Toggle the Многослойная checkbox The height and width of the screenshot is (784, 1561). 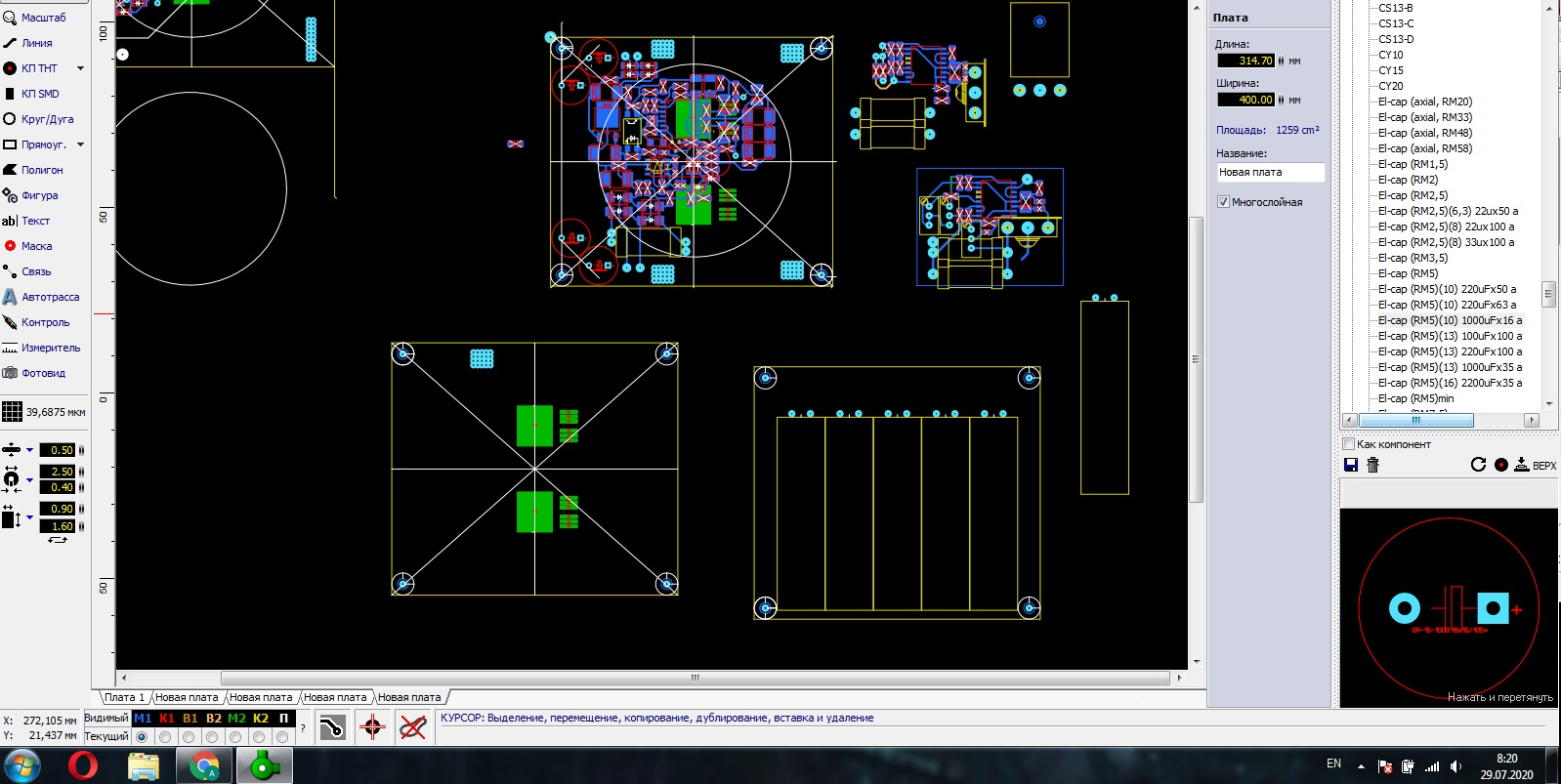pos(1223,202)
